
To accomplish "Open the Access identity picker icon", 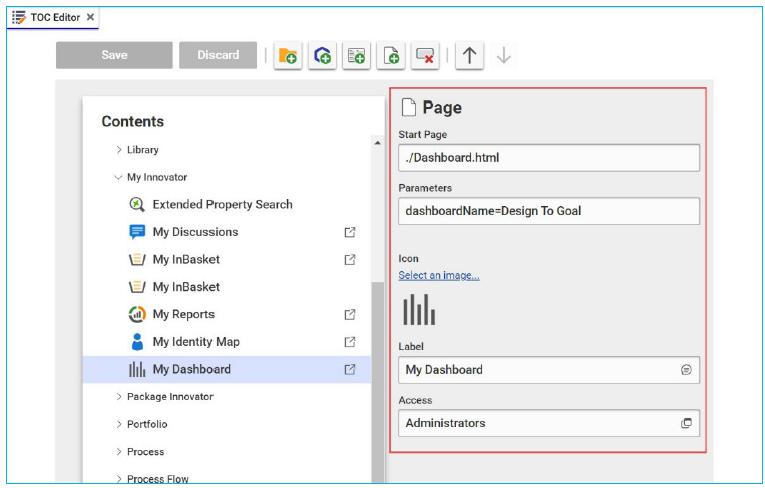I will coord(686,423).
